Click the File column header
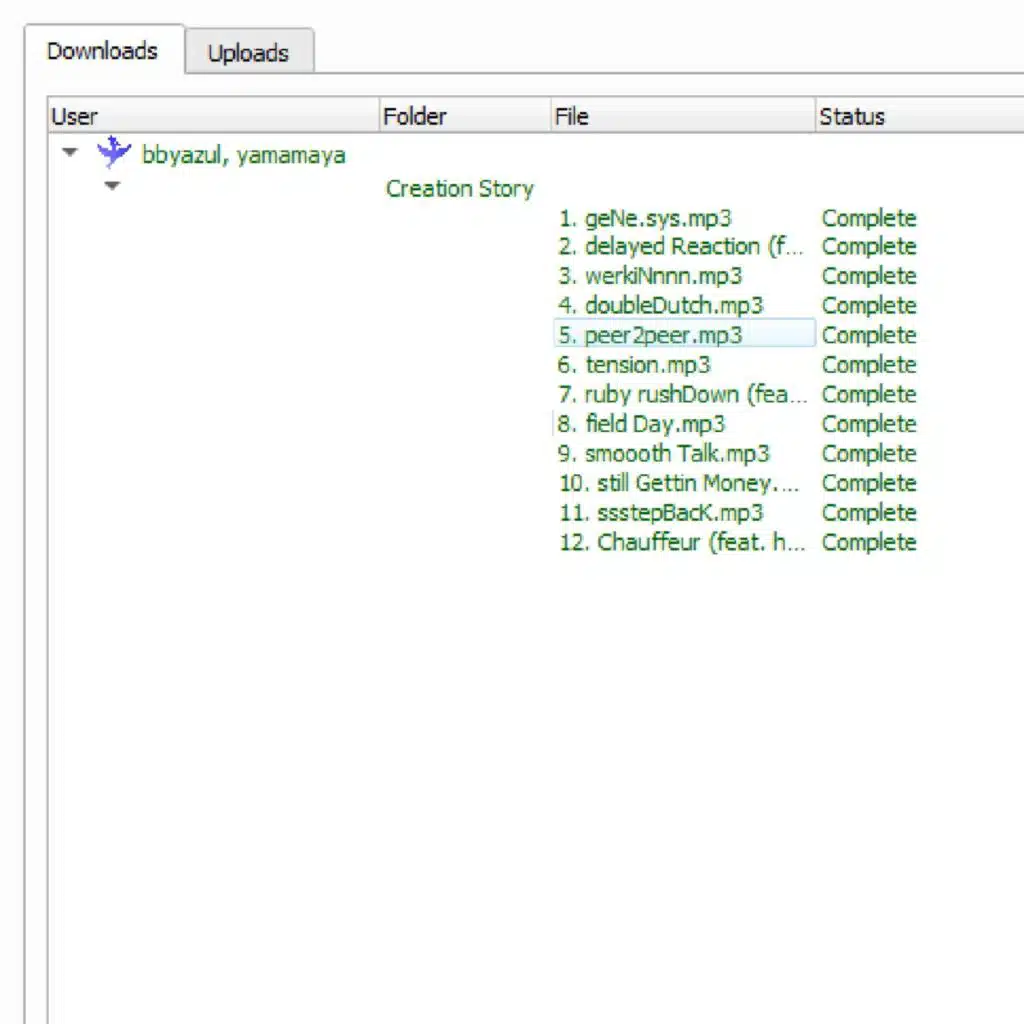This screenshot has height=1024, width=1024. click(682, 117)
